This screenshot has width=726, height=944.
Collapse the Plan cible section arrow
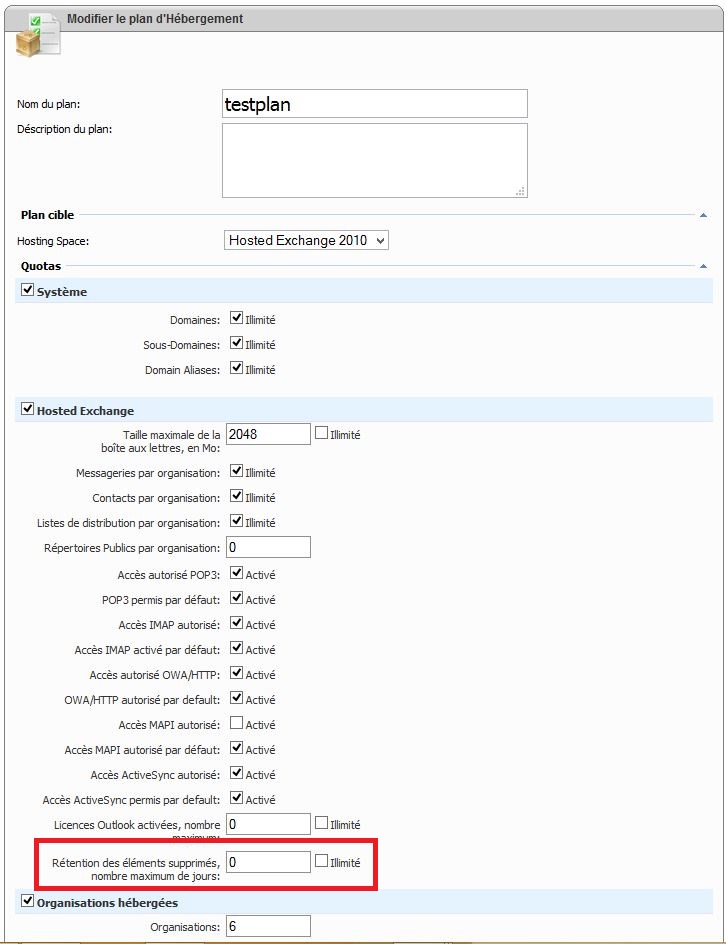point(704,215)
